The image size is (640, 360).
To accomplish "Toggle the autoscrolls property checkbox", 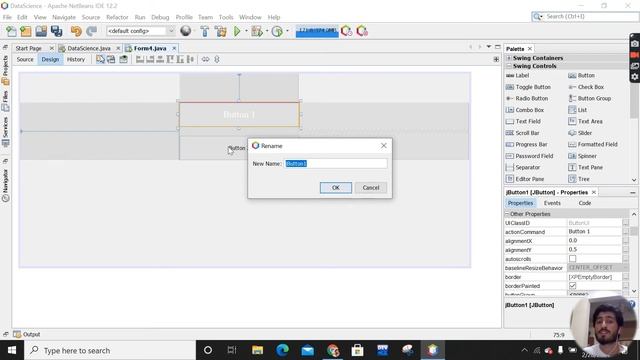I will (x=573, y=259).
